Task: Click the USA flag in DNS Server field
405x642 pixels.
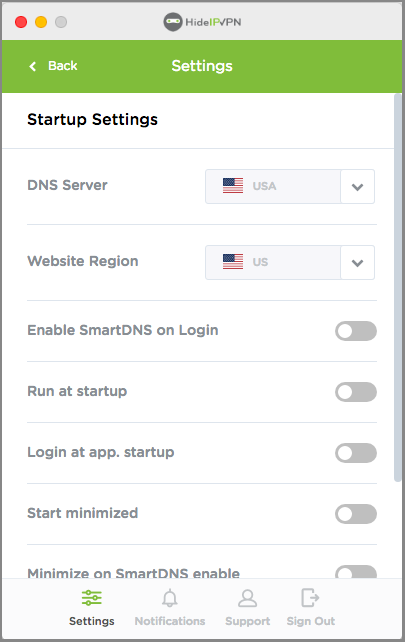Action: pyautogui.click(x=233, y=185)
